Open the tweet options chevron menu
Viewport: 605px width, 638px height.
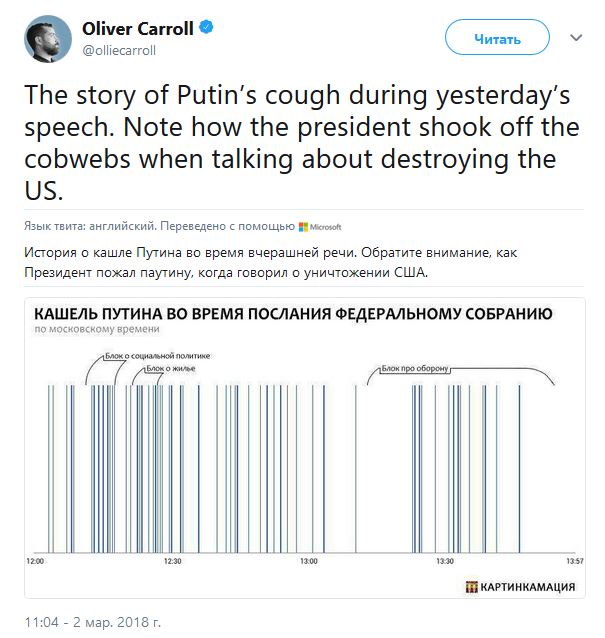coord(576,38)
